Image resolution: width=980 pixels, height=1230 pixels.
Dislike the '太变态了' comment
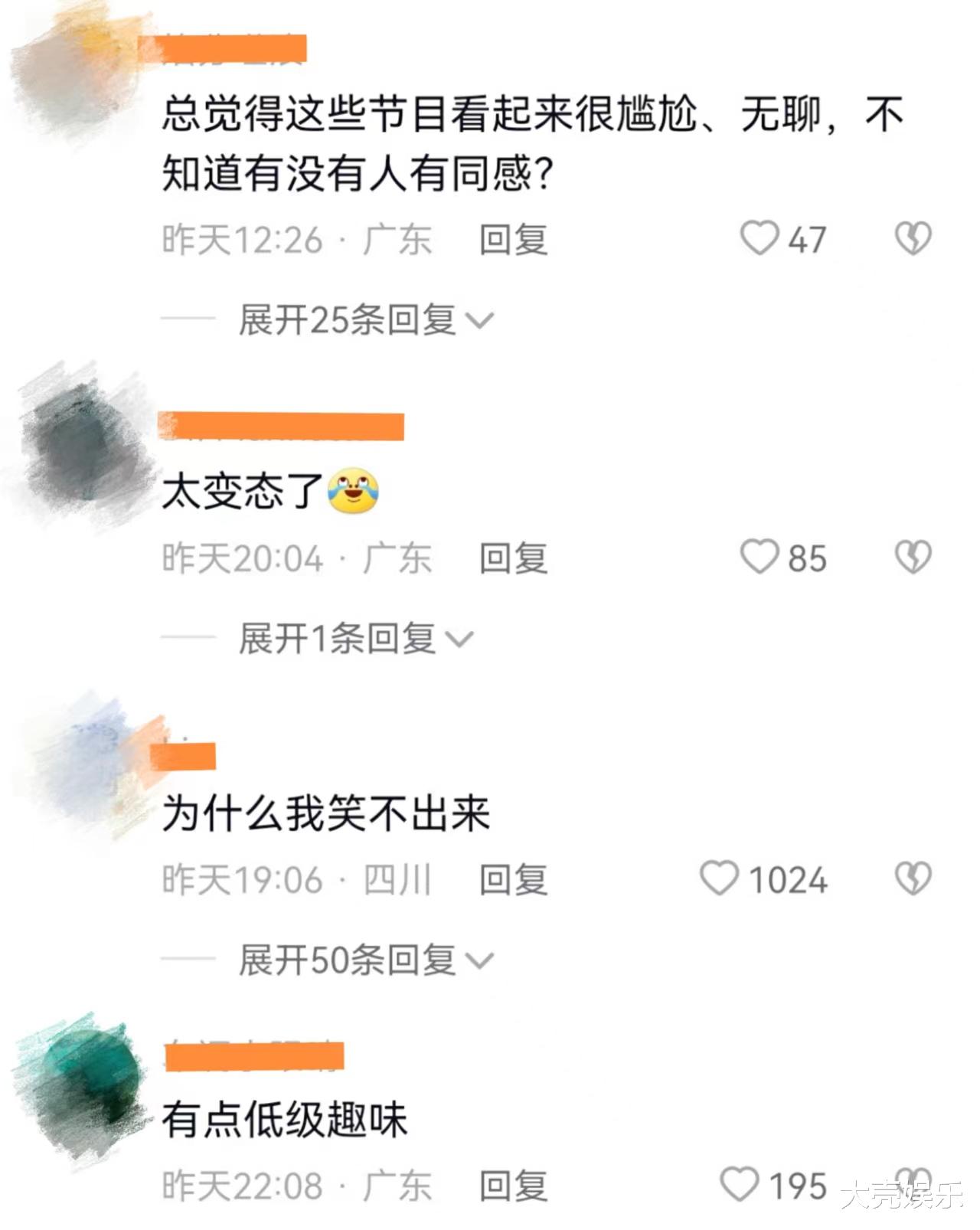coord(913,557)
